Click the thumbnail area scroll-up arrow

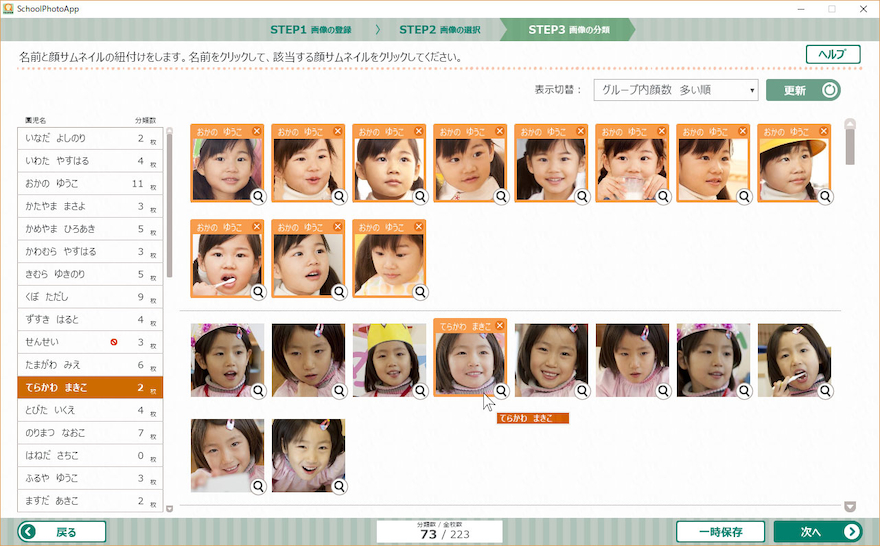tap(850, 123)
